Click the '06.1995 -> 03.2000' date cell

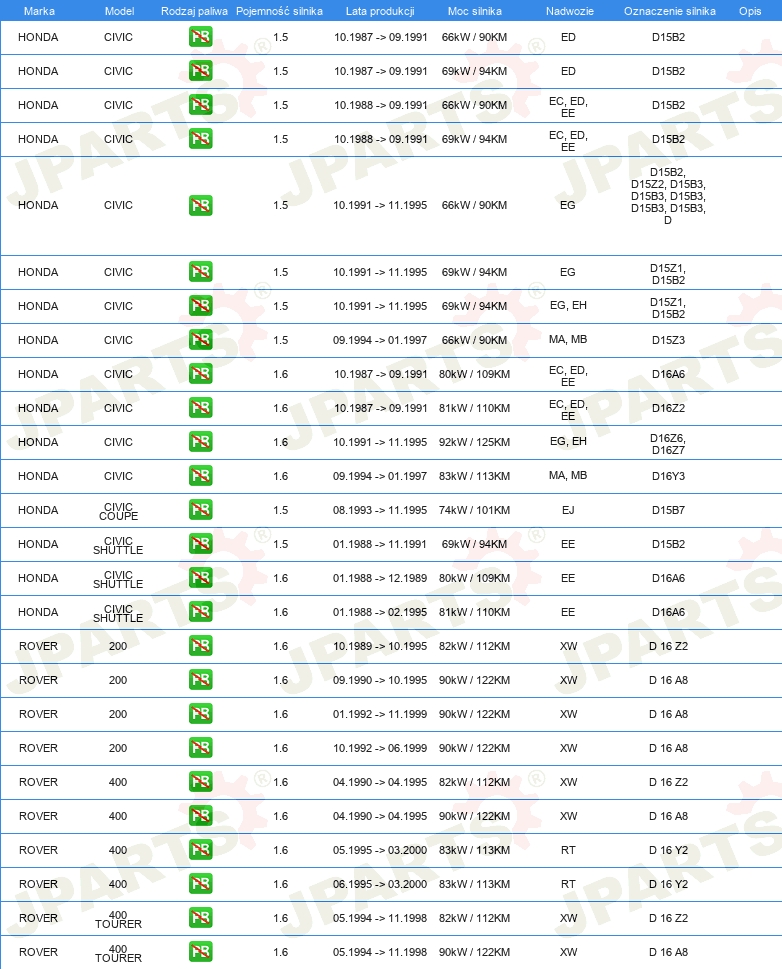pyautogui.click(x=380, y=884)
